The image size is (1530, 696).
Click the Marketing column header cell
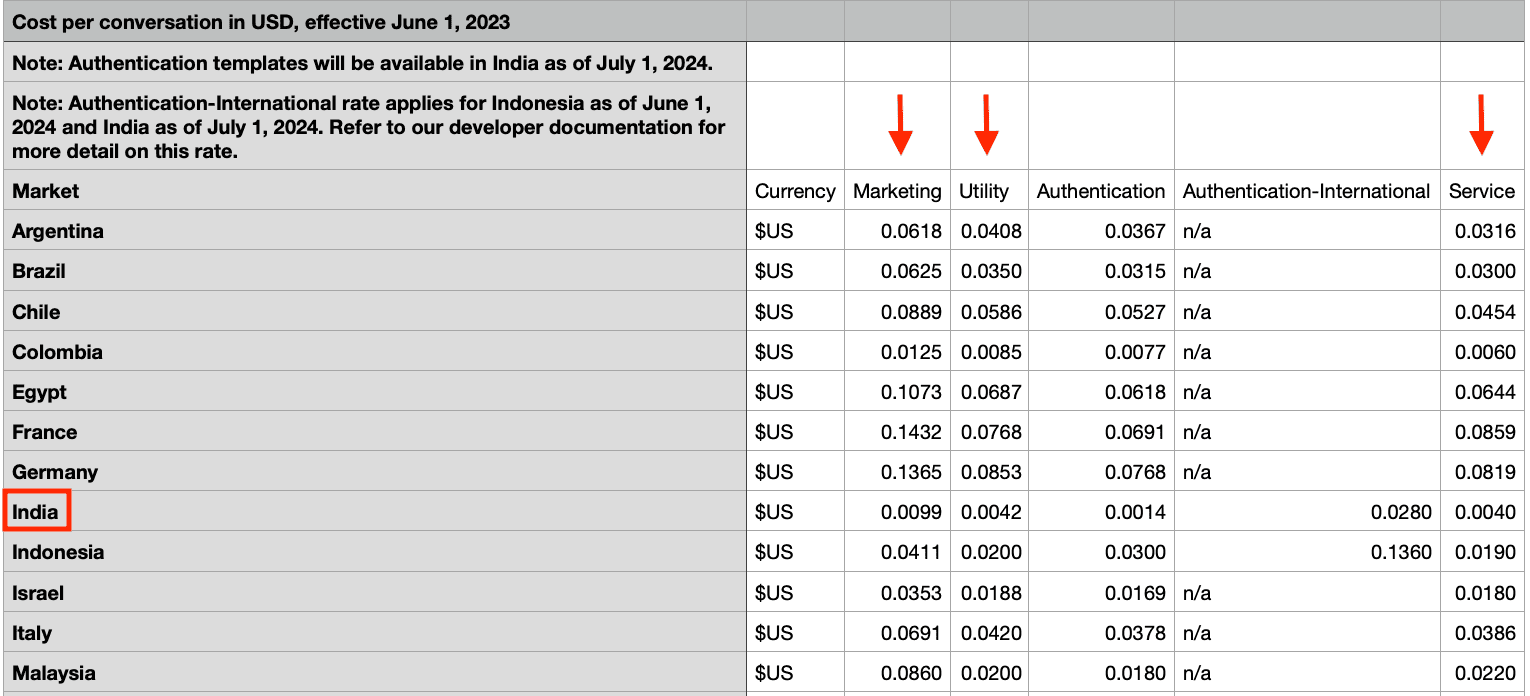[x=897, y=191]
